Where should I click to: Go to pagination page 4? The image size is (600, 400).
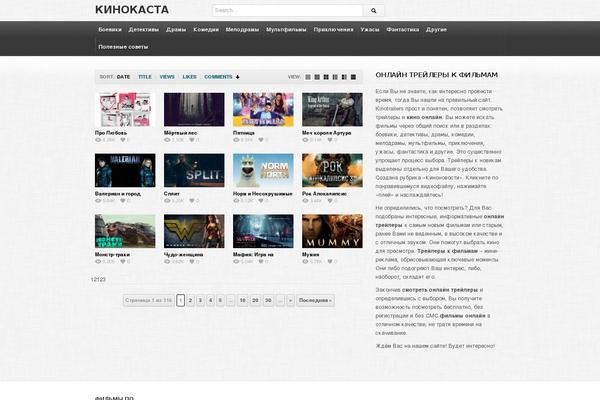(x=210, y=300)
